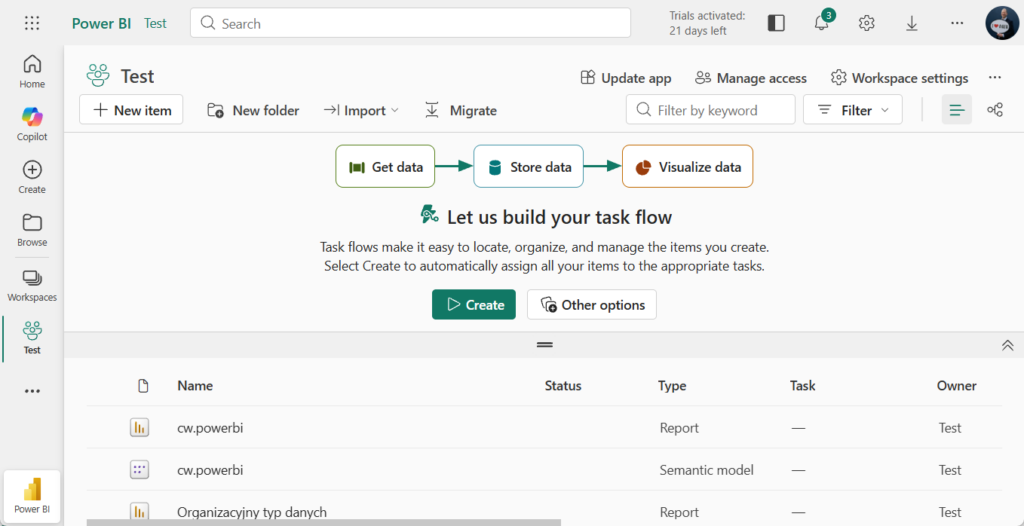Select the Test workspace in sidebar
This screenshot has width=1024, height=526.
point(32,338)
